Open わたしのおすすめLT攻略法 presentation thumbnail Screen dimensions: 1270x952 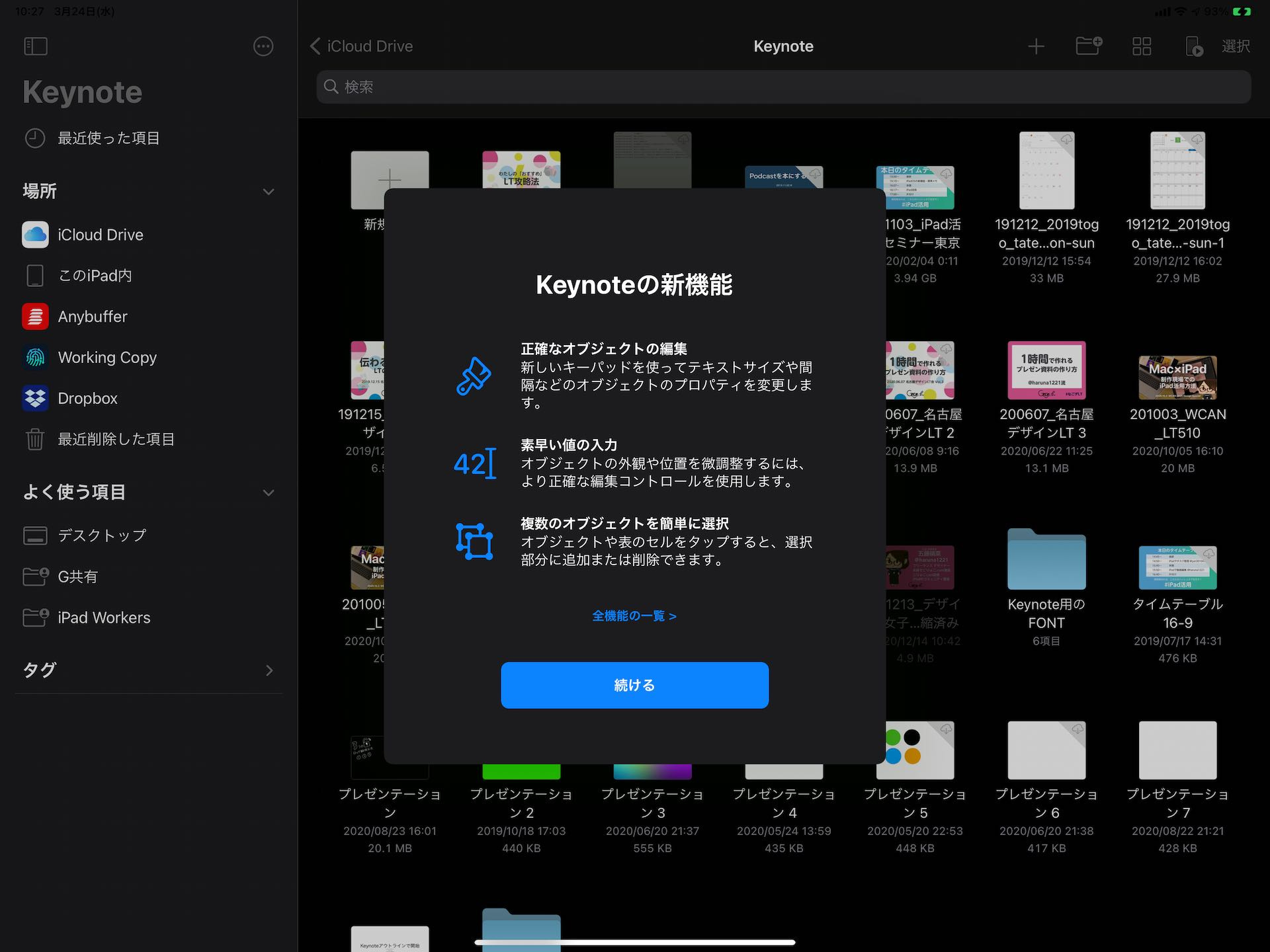coord(521,170)
